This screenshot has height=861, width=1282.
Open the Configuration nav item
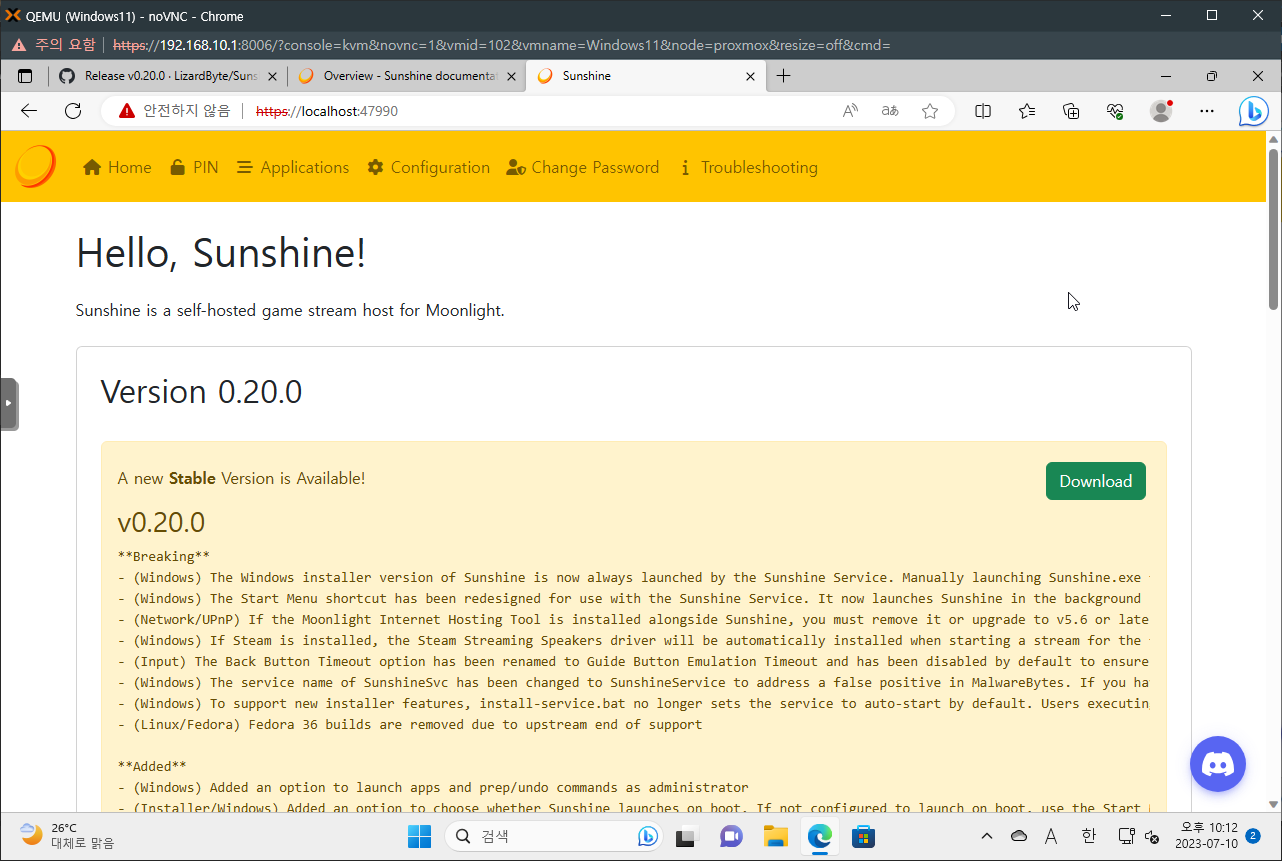point(428,167)
